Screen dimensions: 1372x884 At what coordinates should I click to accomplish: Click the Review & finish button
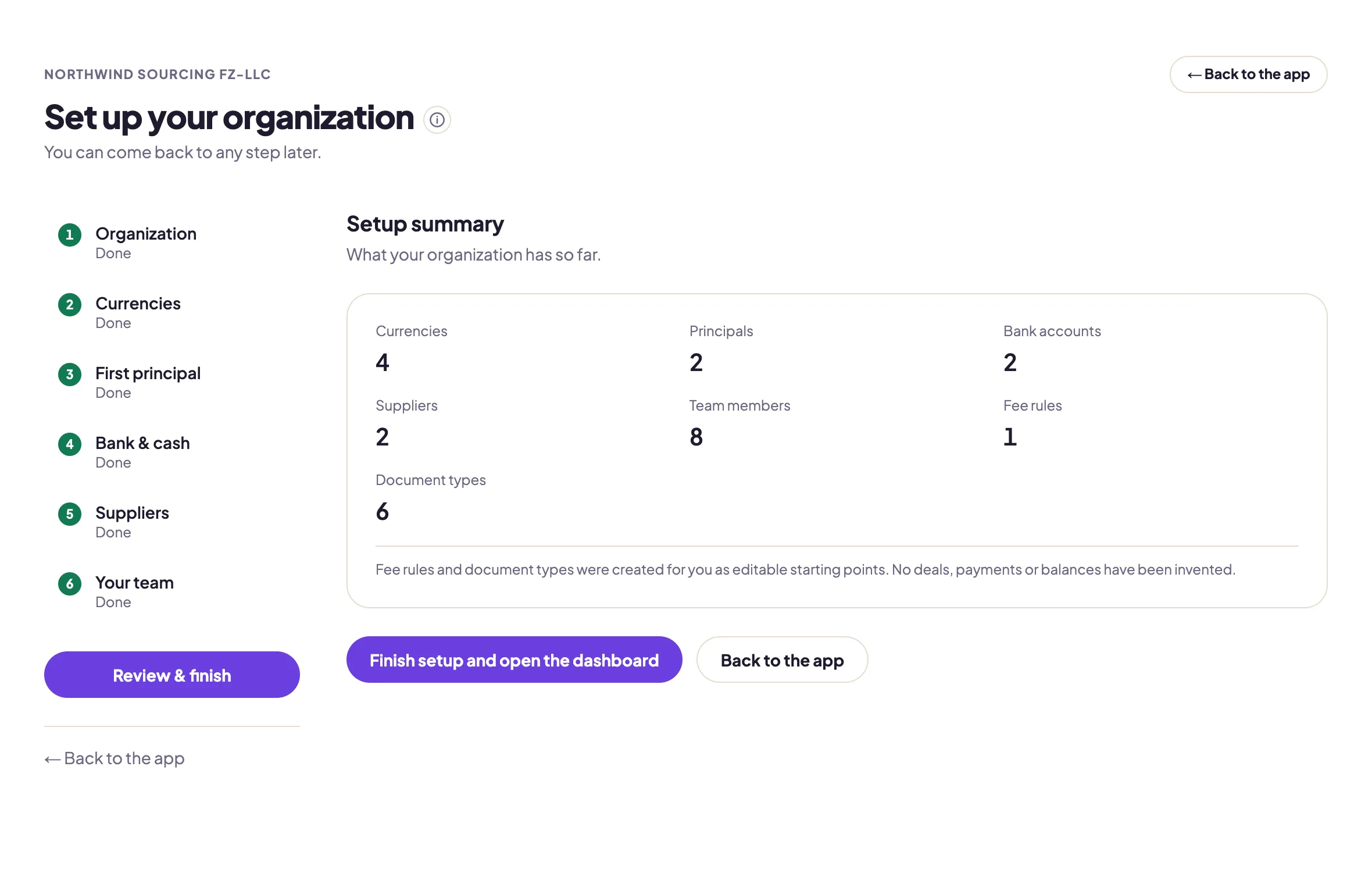pos(172,675)
